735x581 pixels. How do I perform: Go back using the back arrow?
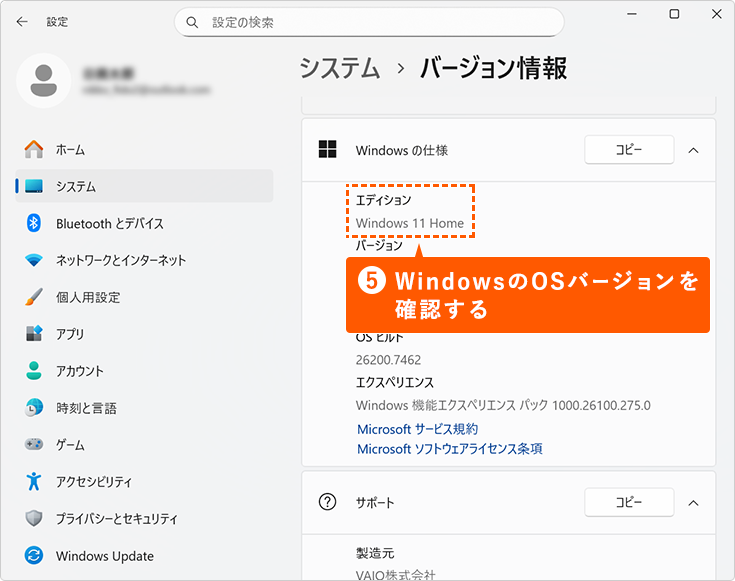pyautogui.click(x=22, y=21)
